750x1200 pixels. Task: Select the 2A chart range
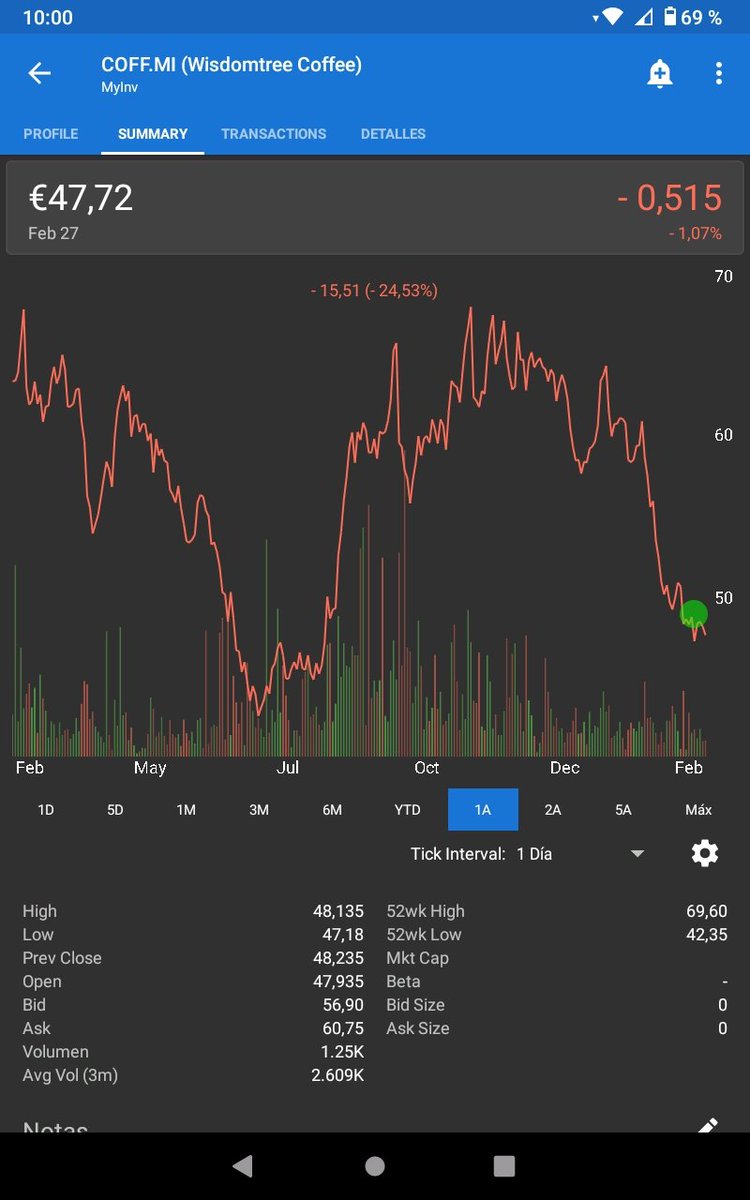point(553,810)
